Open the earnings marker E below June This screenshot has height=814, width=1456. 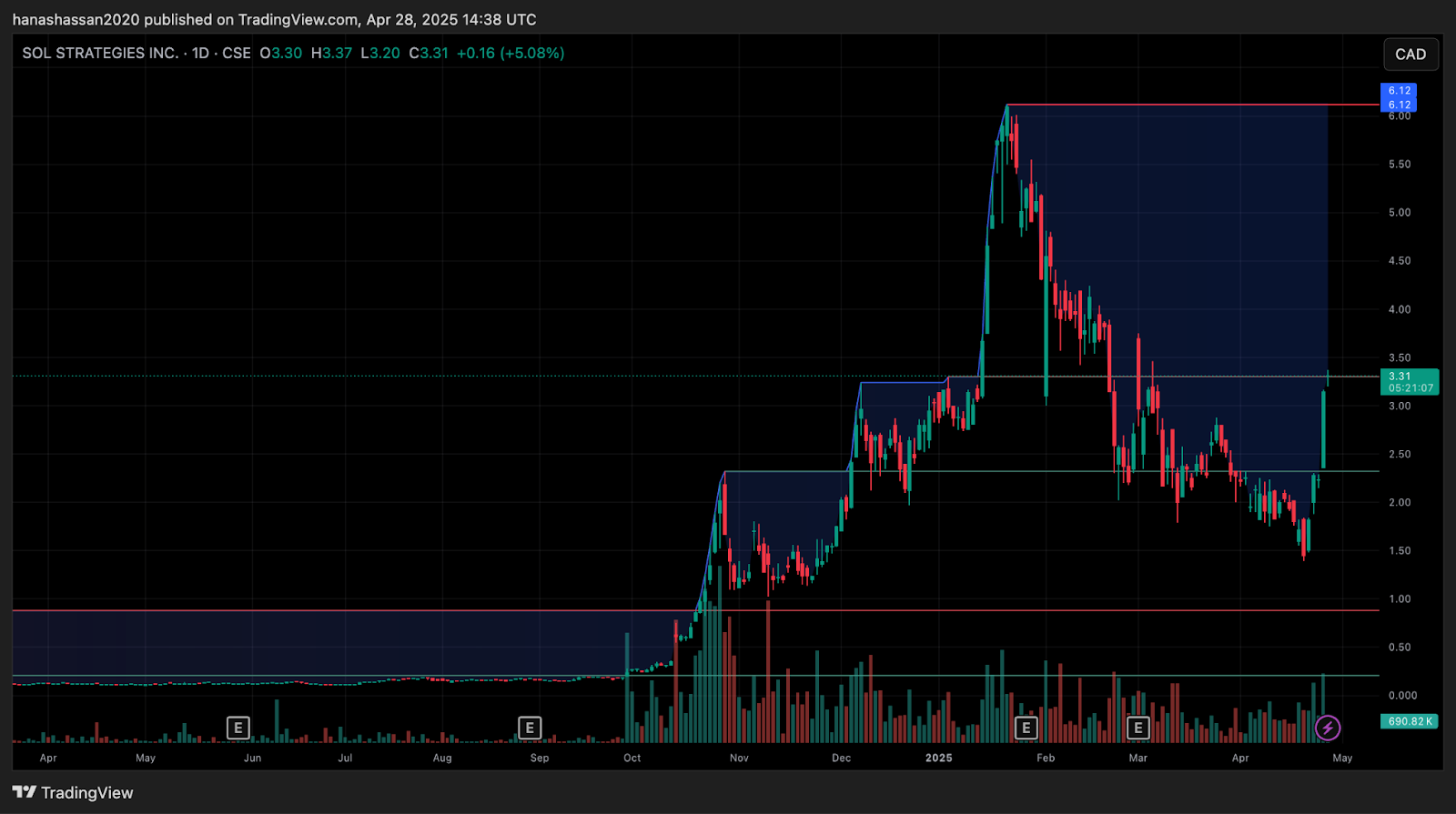click(238, 728)
